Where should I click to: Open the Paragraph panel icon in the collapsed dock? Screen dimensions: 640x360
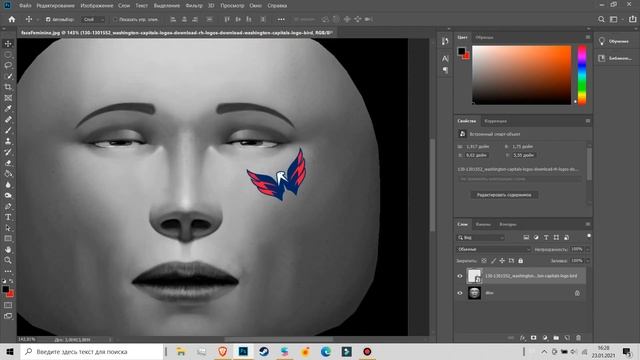pos(445,70)
